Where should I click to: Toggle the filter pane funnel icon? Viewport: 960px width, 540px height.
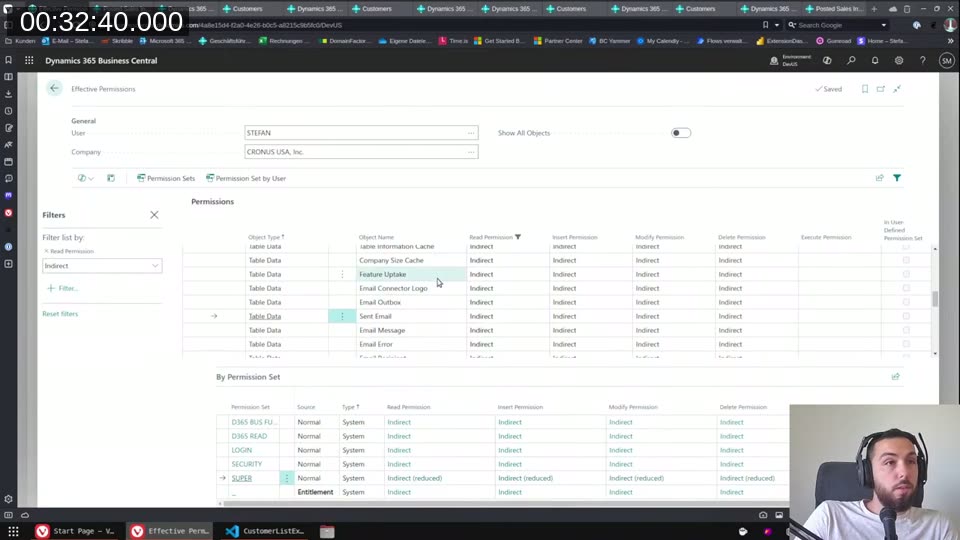(897, 178)
